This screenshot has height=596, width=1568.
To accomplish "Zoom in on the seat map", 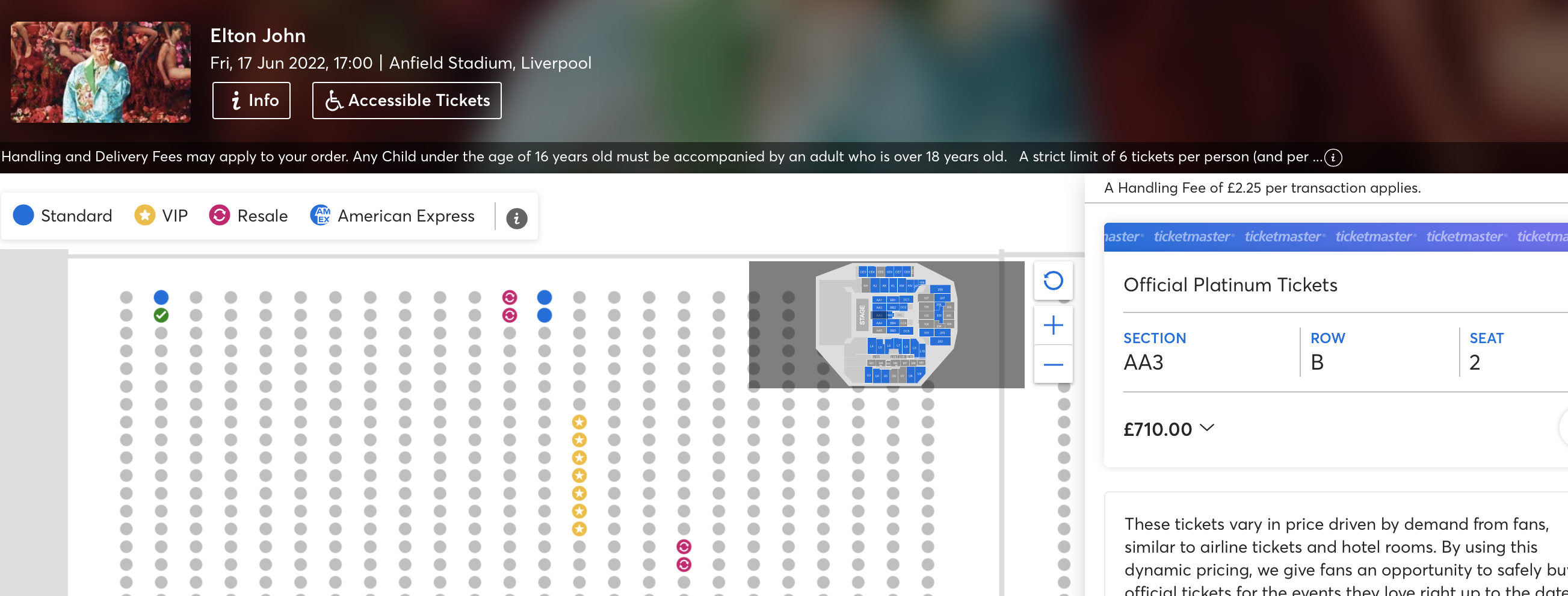I will [x=1053, y=325].
